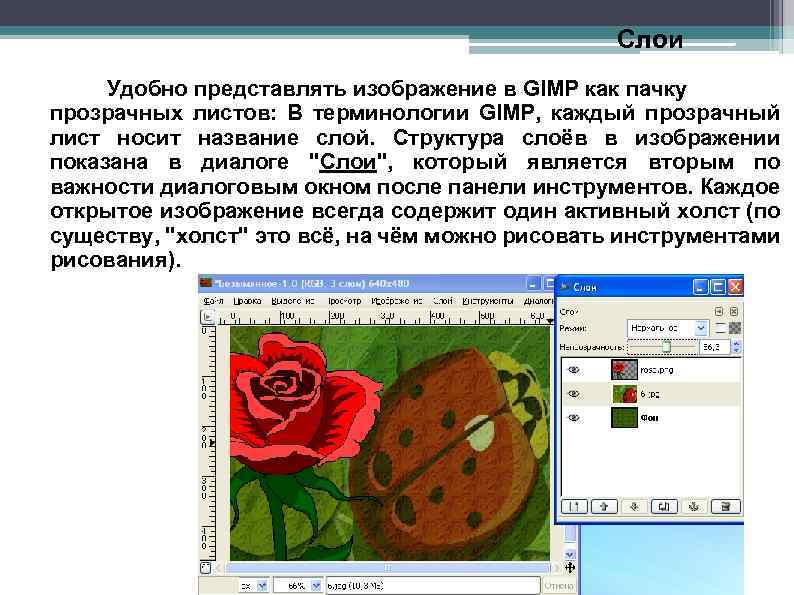Hide the rose.png layer with eye icon
The height and width of the screenshot is (595, 794).
(573, 370)
